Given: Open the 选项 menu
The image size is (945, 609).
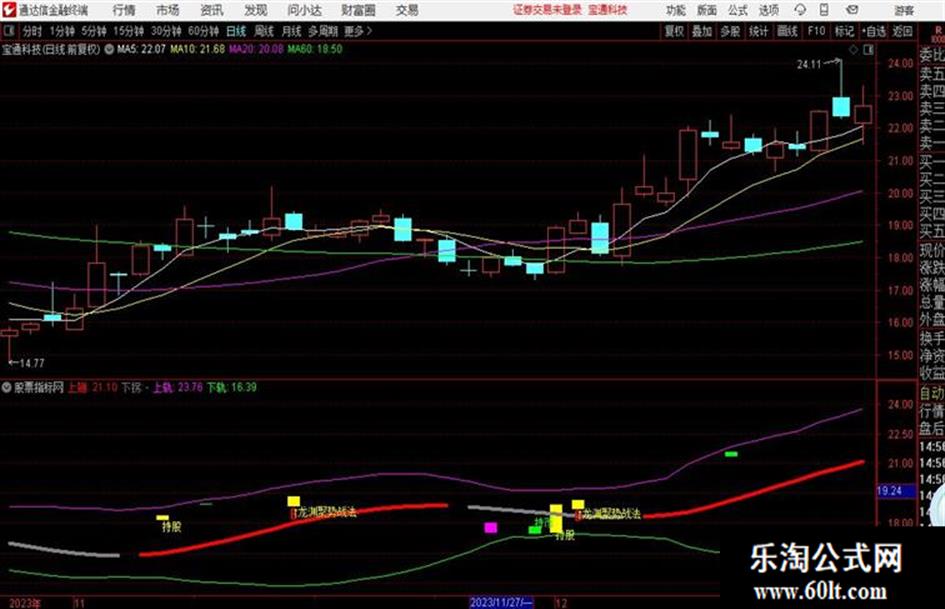Looking at the screenshot, I should 769,10.
